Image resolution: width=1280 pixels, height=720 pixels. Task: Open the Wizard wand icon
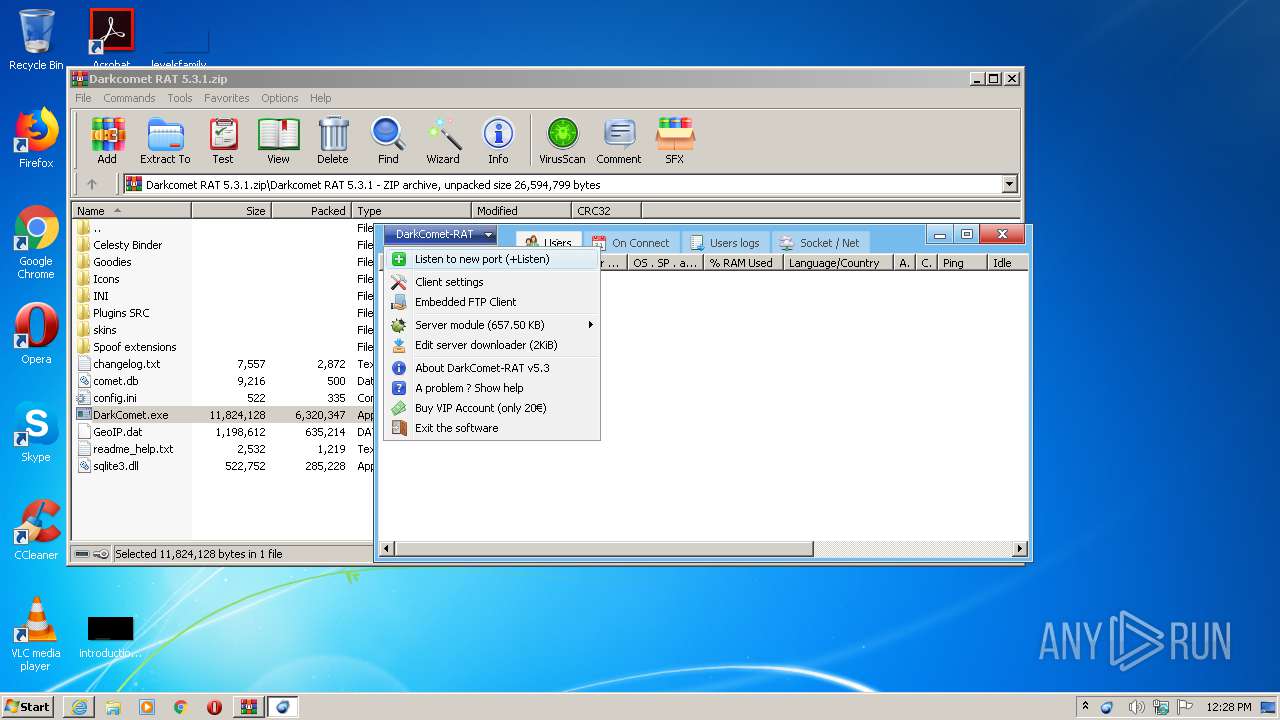coord(443,140)
